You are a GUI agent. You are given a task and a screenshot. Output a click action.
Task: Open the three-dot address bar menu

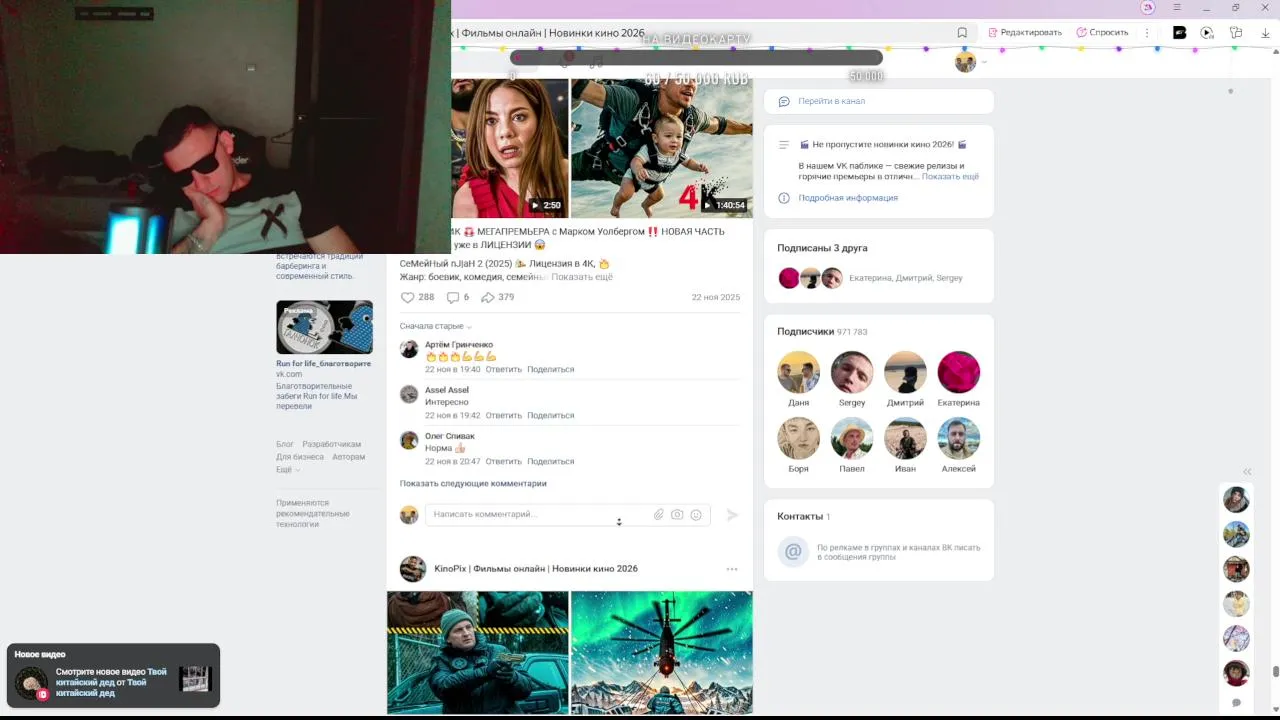click(1147, 32)
